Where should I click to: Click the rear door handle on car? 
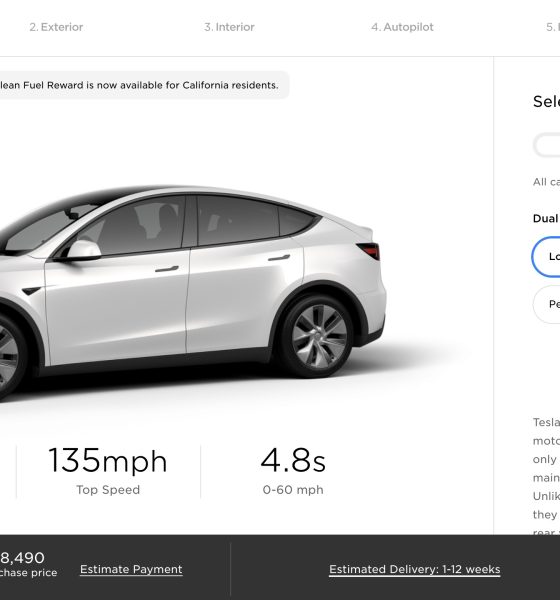[279, 258]
